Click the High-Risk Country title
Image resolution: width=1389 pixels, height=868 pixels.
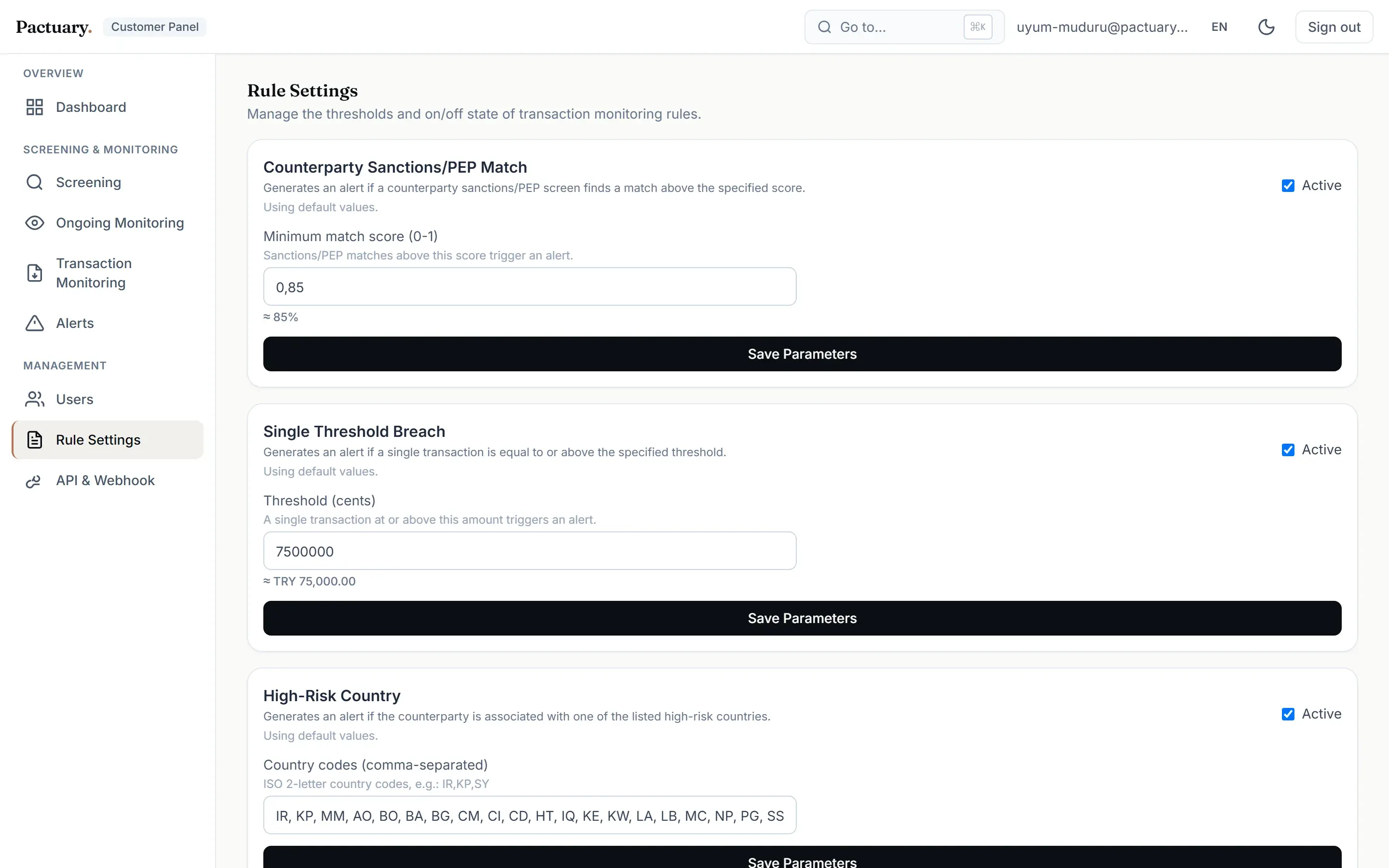coord(332,696)
